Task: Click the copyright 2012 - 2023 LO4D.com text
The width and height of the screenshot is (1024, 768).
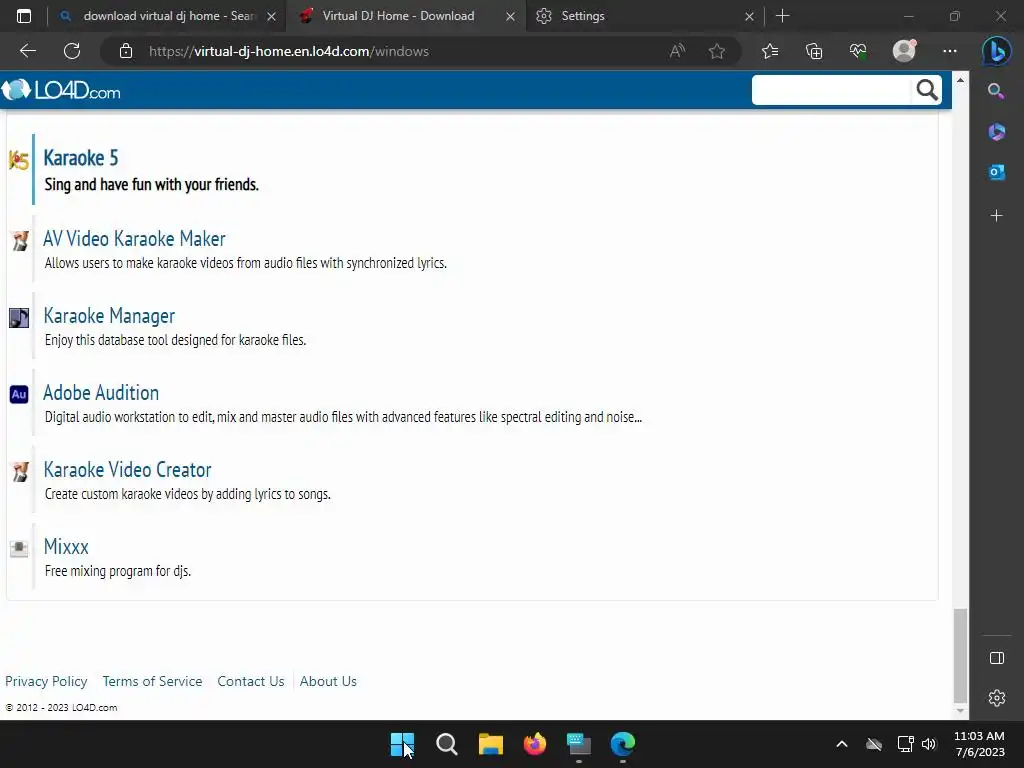Action: pos(61,707)
